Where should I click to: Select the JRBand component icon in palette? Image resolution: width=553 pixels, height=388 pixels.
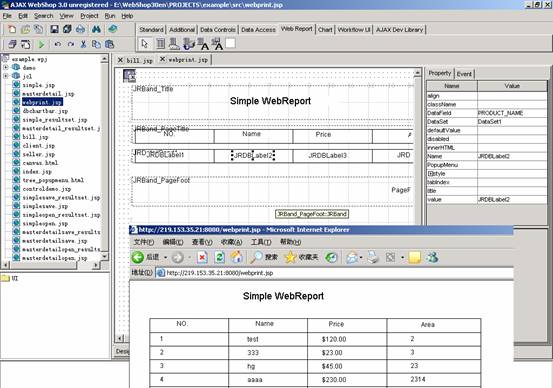[160, 44]
